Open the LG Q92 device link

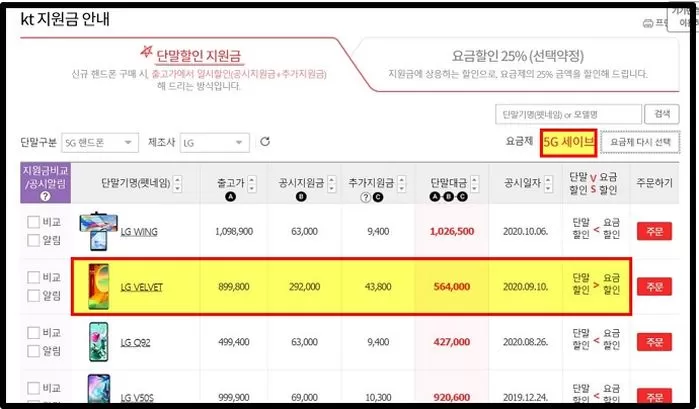(135, 343)
